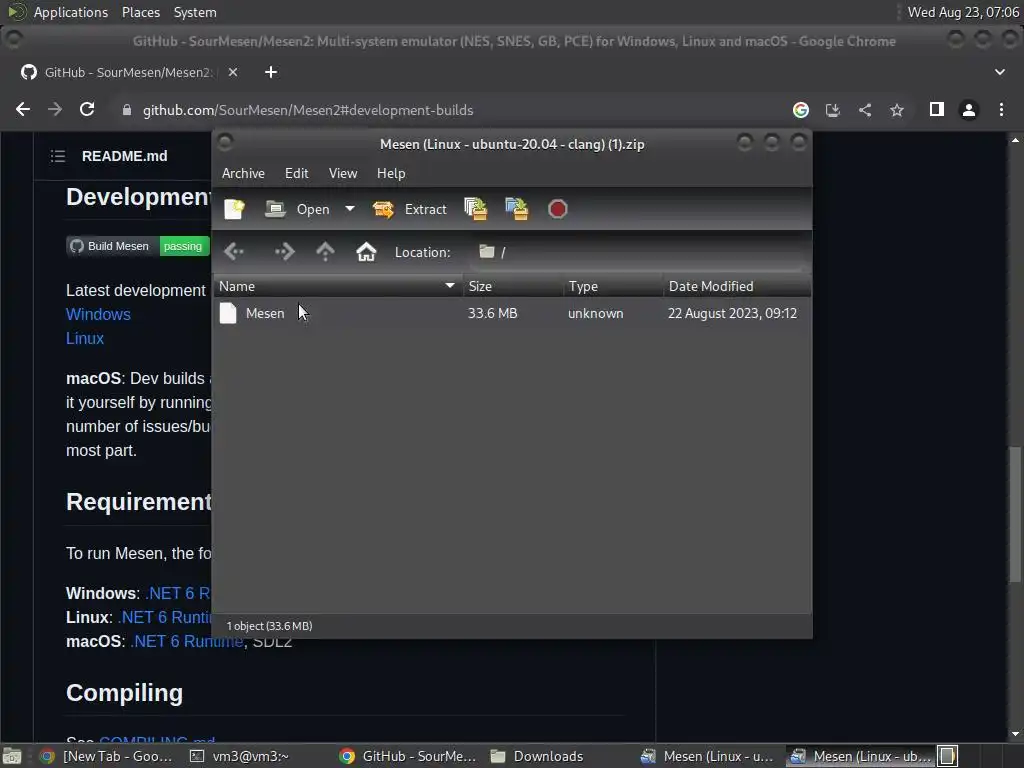The width and height of the screenshot is (1024, 768).
Task: Switch to New Tab Google taskbar item
Action: tap(106, 756)
